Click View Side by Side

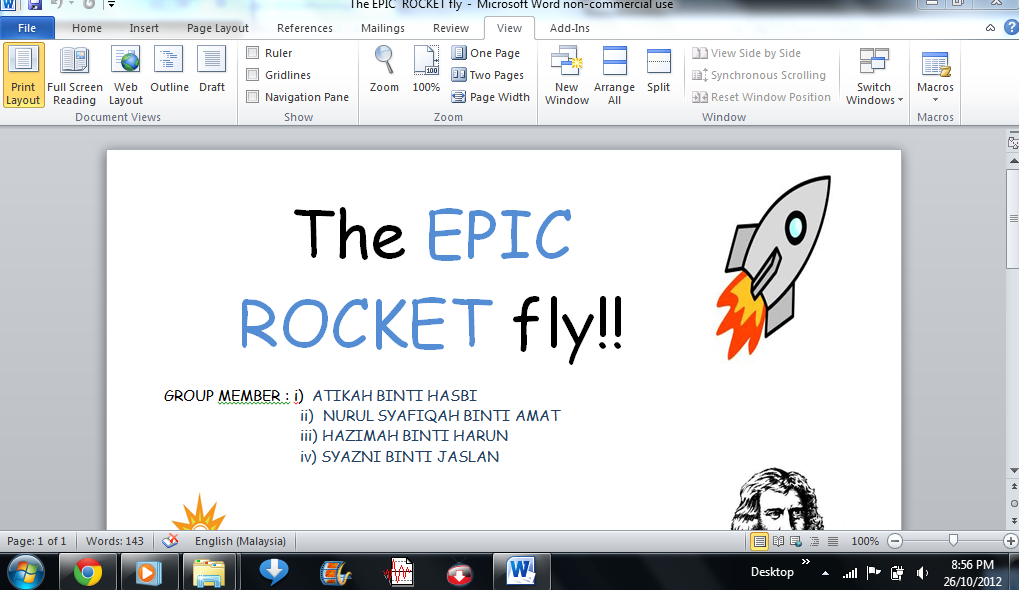pos(746,53)
